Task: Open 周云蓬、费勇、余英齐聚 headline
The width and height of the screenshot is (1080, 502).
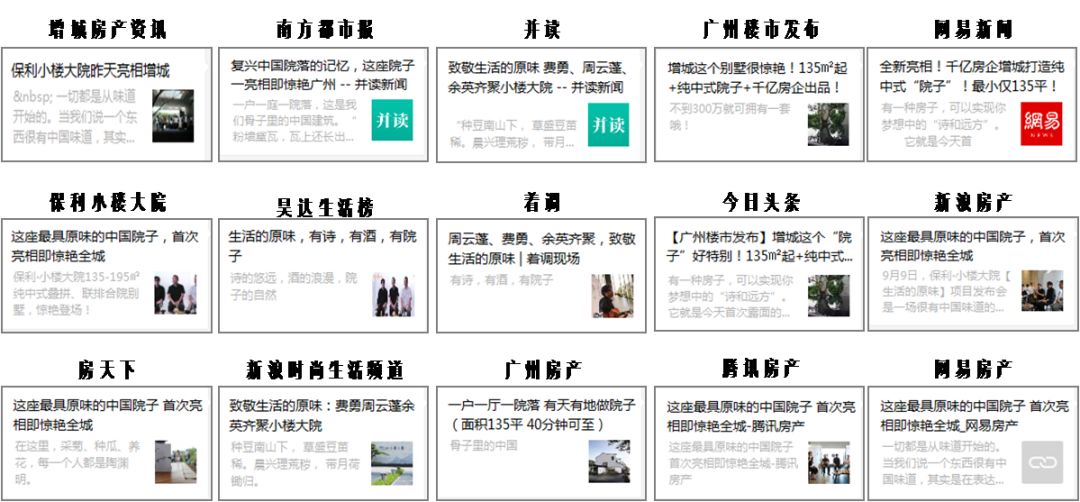Action: 541,249
